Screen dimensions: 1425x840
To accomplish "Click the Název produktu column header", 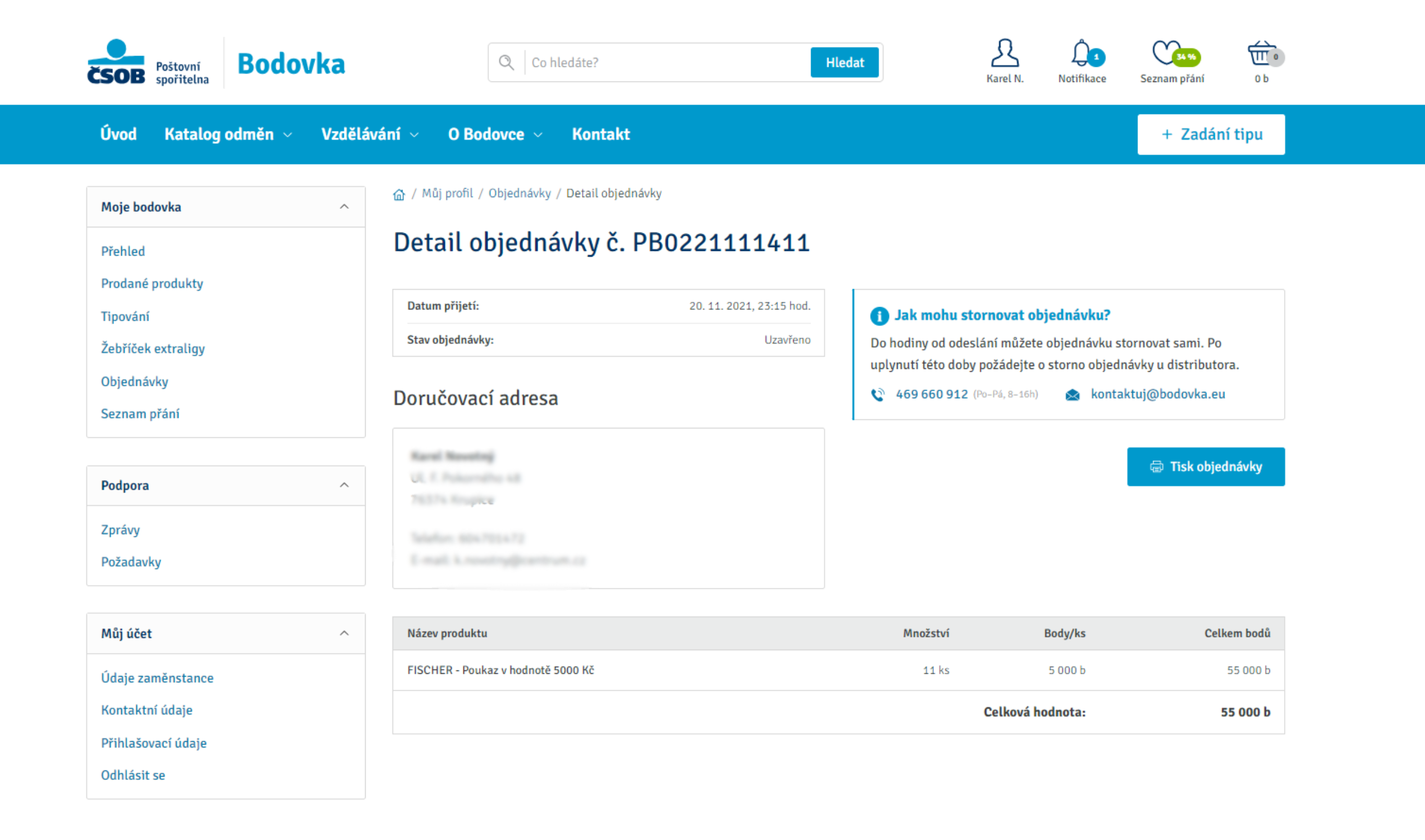I will (447, 633).
